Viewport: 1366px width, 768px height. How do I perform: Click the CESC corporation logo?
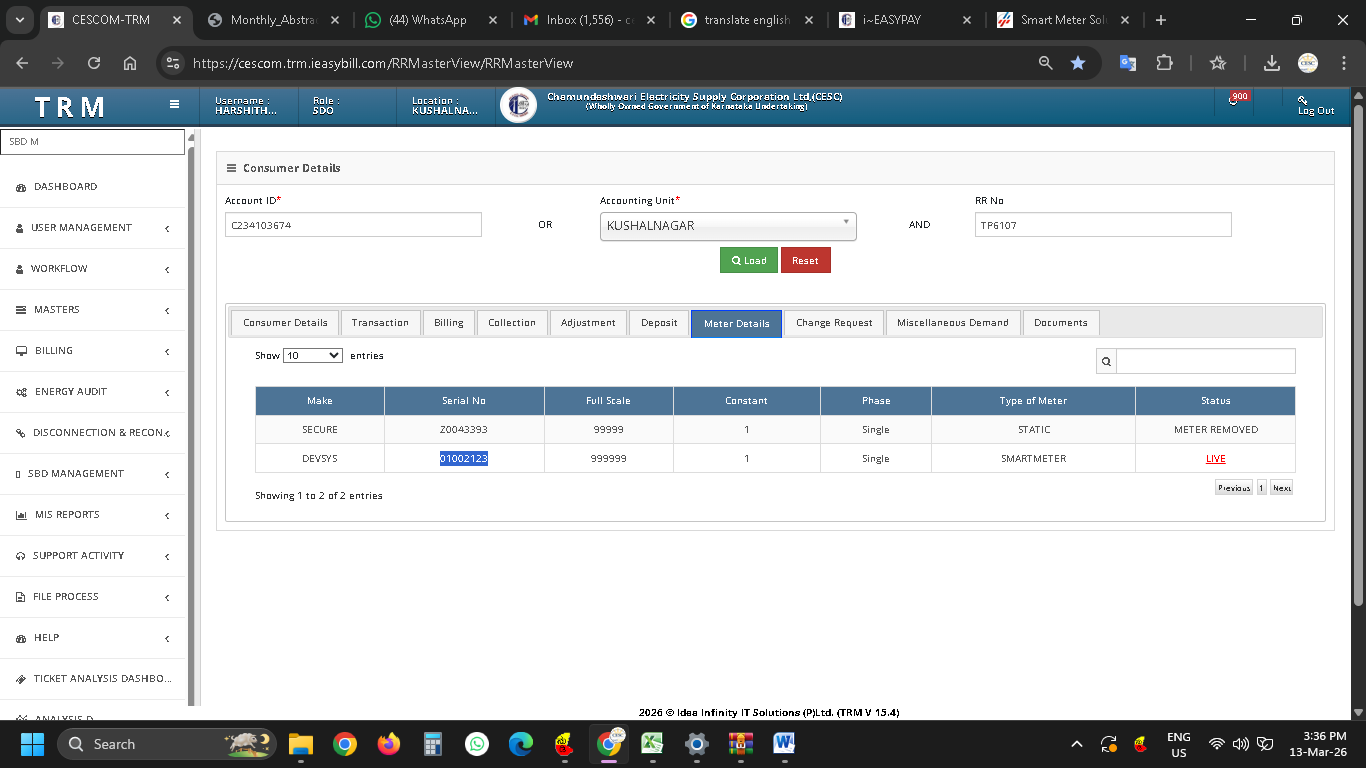tap(518, 105)
